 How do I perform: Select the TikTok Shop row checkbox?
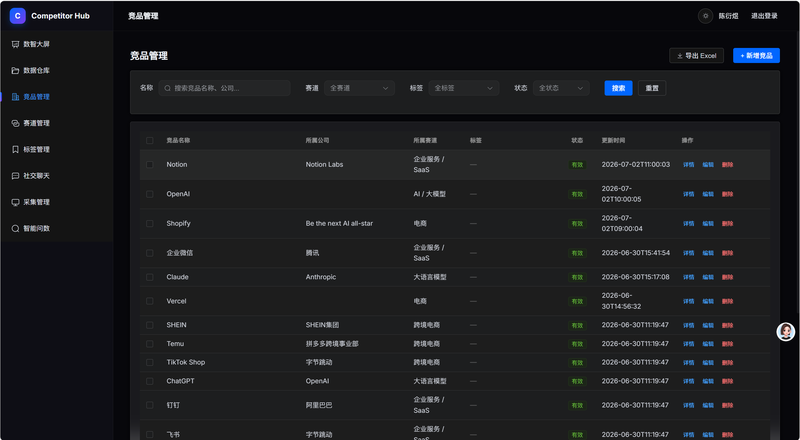tap(149, 362)
